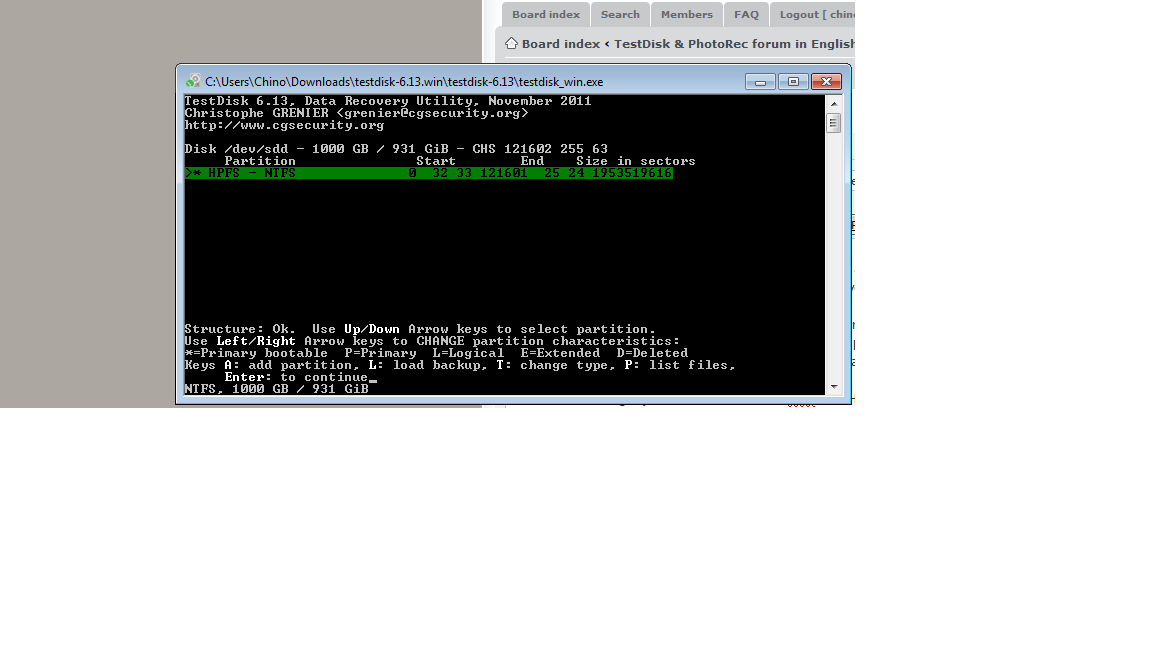1152x648 pixels.
Task: Open TestDisk & PhotoRec forum in English link
Action: coord(734,44)
